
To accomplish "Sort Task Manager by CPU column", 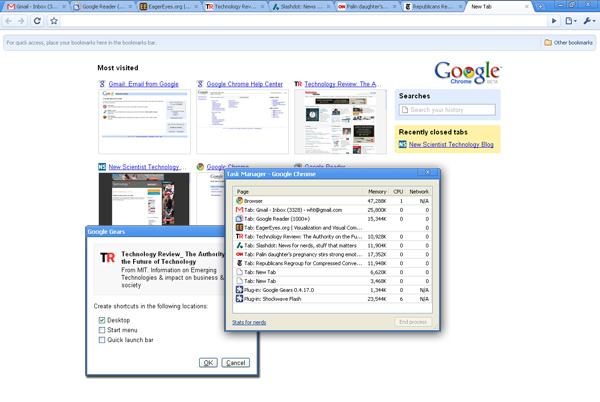I will (x=398, y=191).
